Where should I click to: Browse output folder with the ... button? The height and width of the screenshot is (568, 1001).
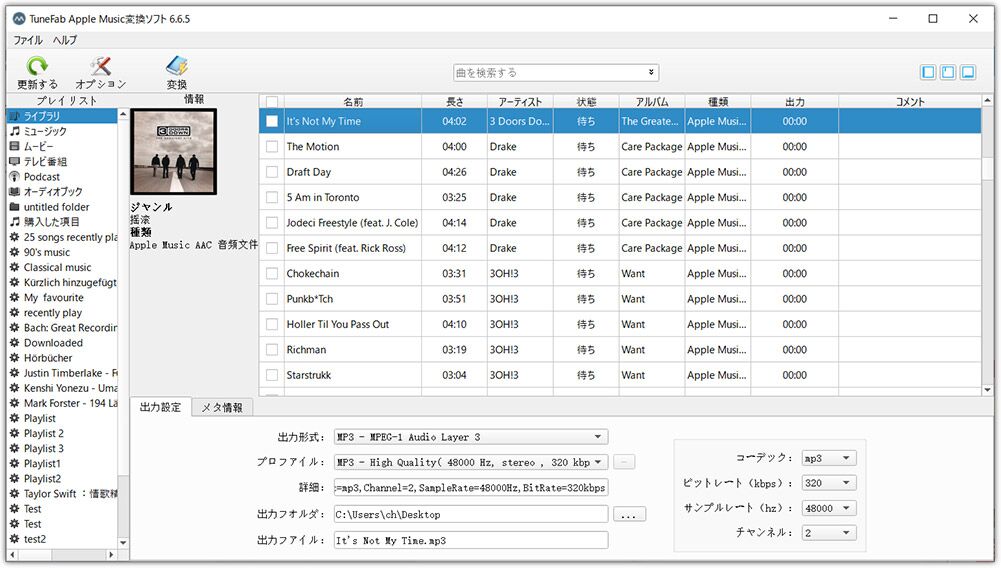click(629, 514)
